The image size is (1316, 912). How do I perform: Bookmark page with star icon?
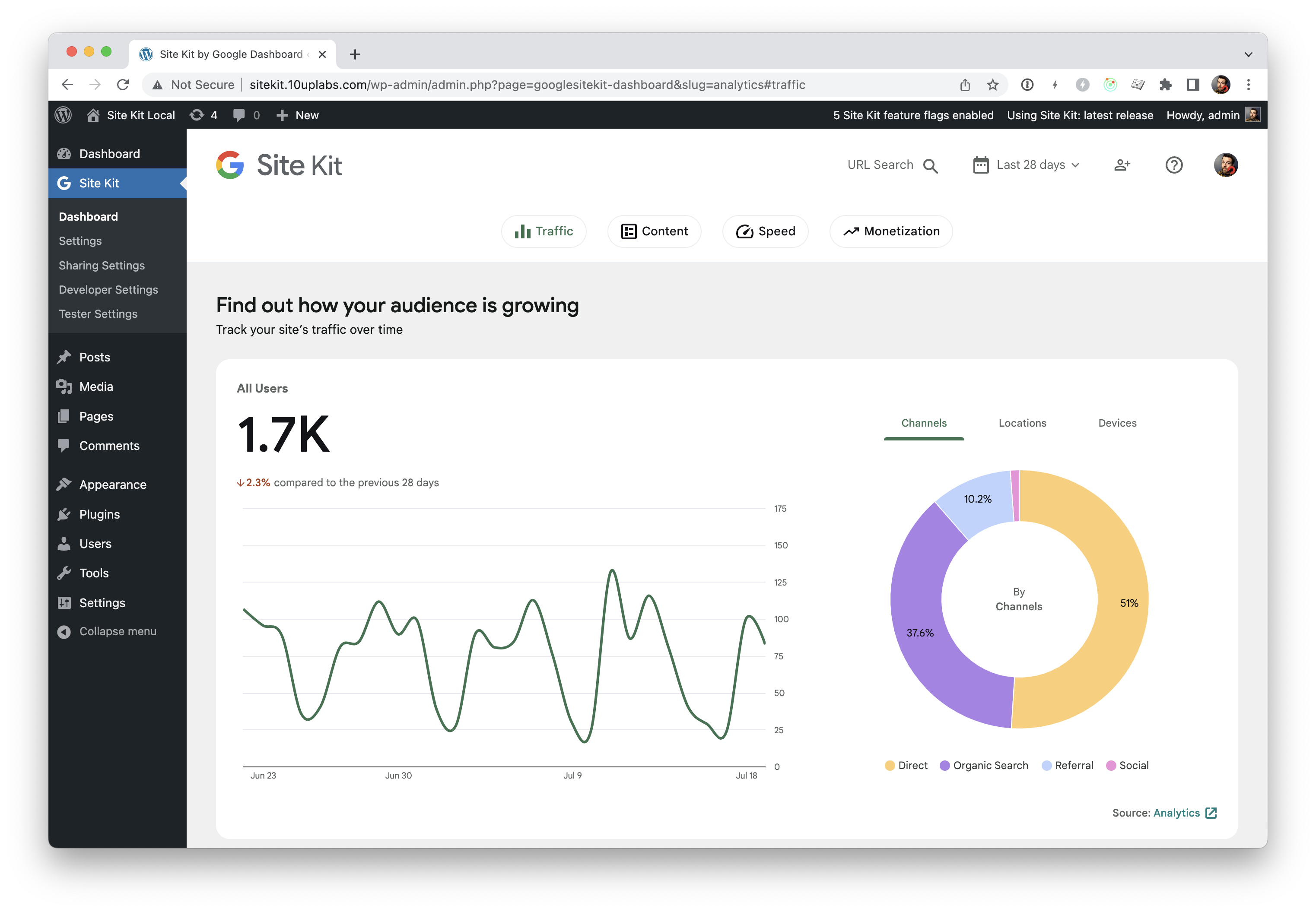(992, 85)
